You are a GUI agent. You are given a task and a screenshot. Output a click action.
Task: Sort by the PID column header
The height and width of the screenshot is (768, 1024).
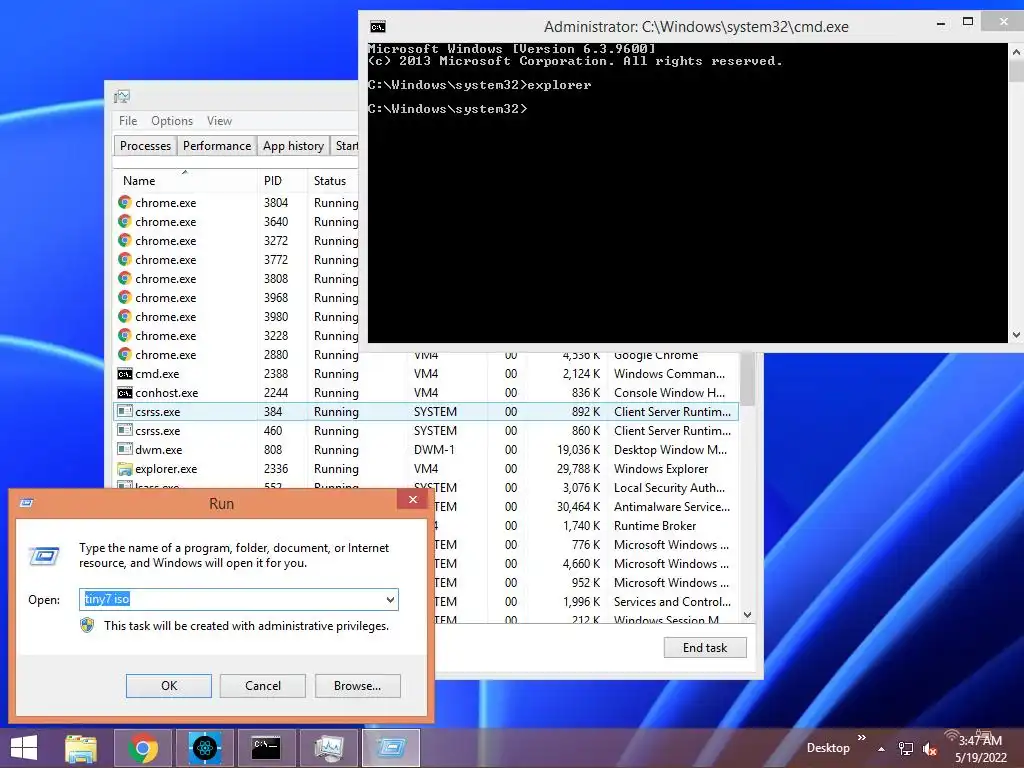click(x=282, y=181)
